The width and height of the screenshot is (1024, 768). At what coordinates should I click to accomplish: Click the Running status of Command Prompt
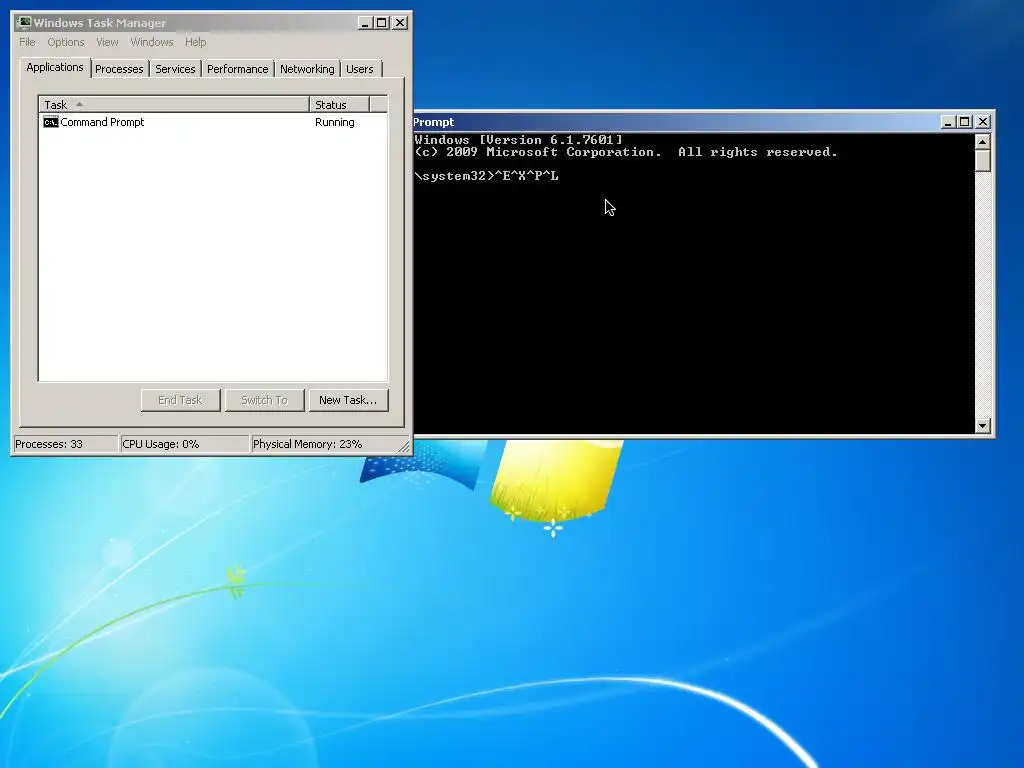334,122
